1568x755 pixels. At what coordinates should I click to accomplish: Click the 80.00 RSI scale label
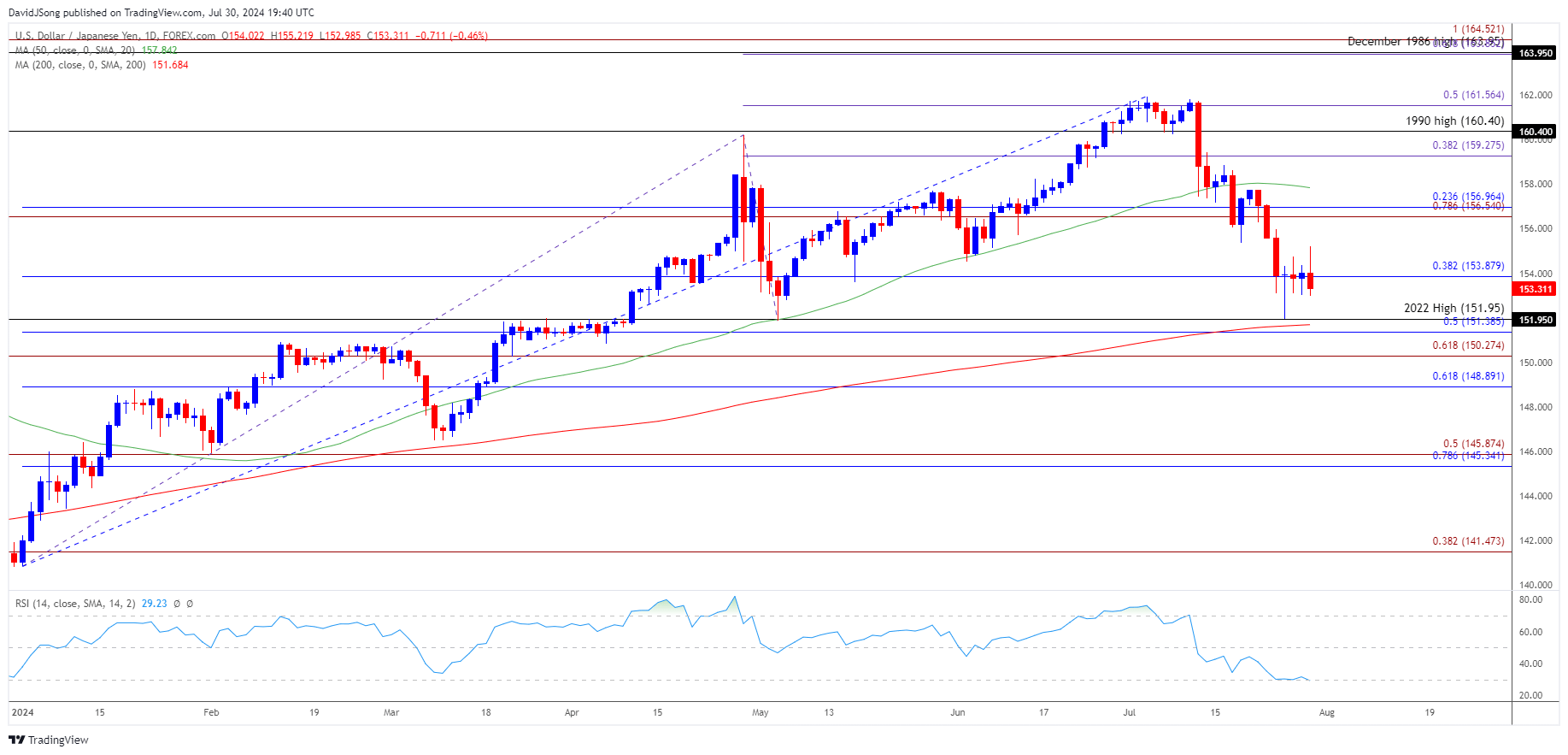point(1530,600)
